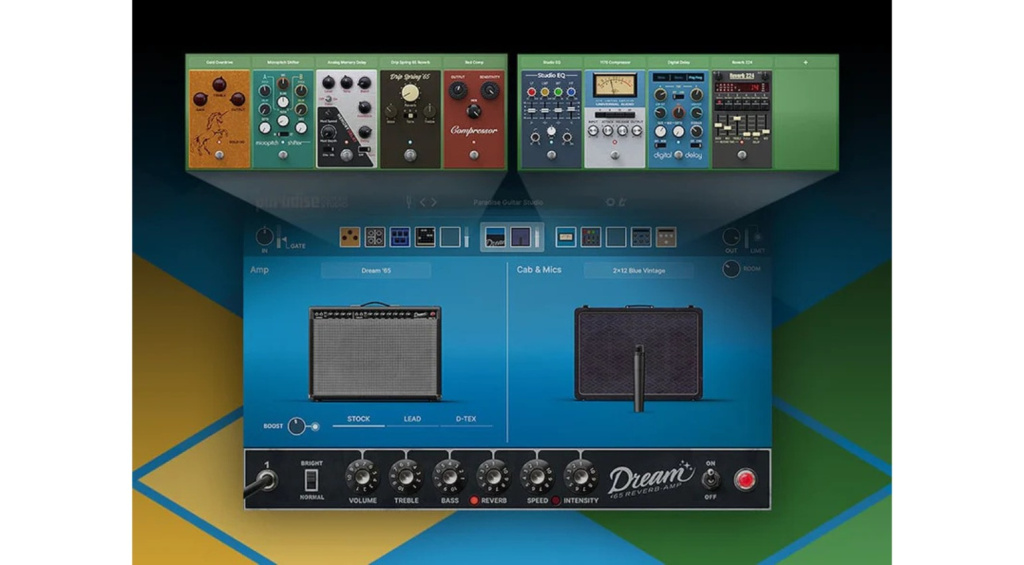Image resolution: width=1024 pixels, height=565 pixels.
Task: Select the Micropitch Shifter slot icon
Action: pyautogui.click(x=375, y=237)
